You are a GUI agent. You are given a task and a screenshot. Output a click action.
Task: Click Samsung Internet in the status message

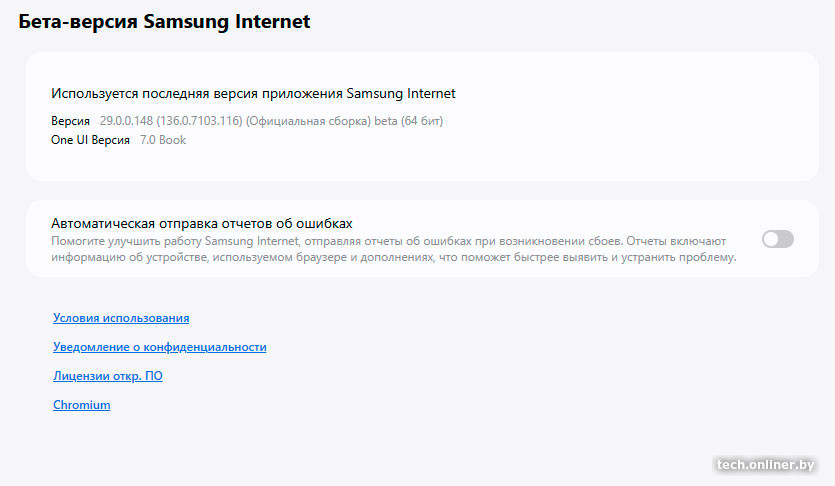[x=400, y=94]
